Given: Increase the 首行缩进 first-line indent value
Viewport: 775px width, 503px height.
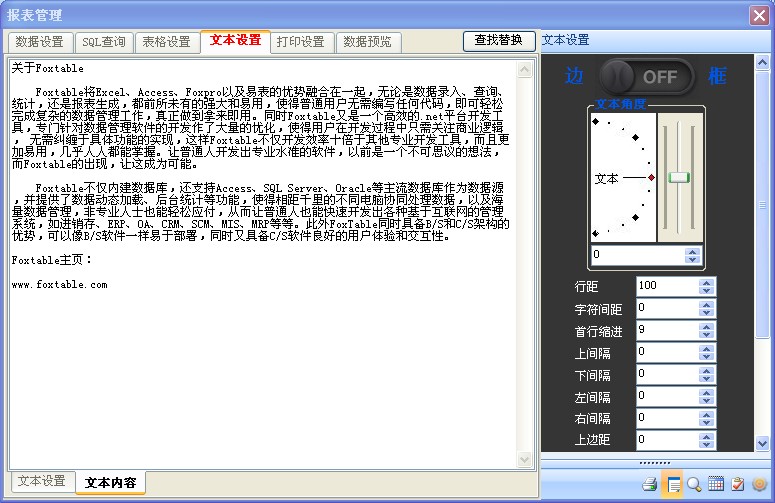Looking at the screenshot, I should click(x=707, y=325).
